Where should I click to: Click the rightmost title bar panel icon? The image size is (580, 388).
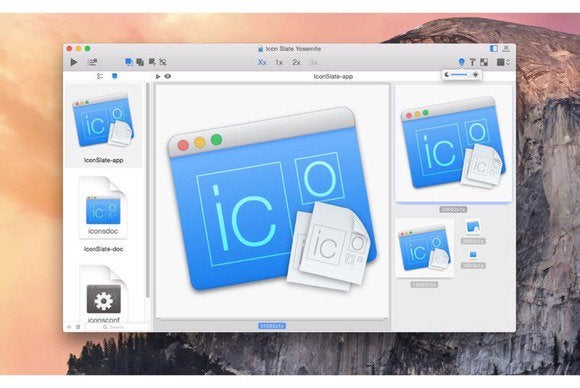pos(506,48)
